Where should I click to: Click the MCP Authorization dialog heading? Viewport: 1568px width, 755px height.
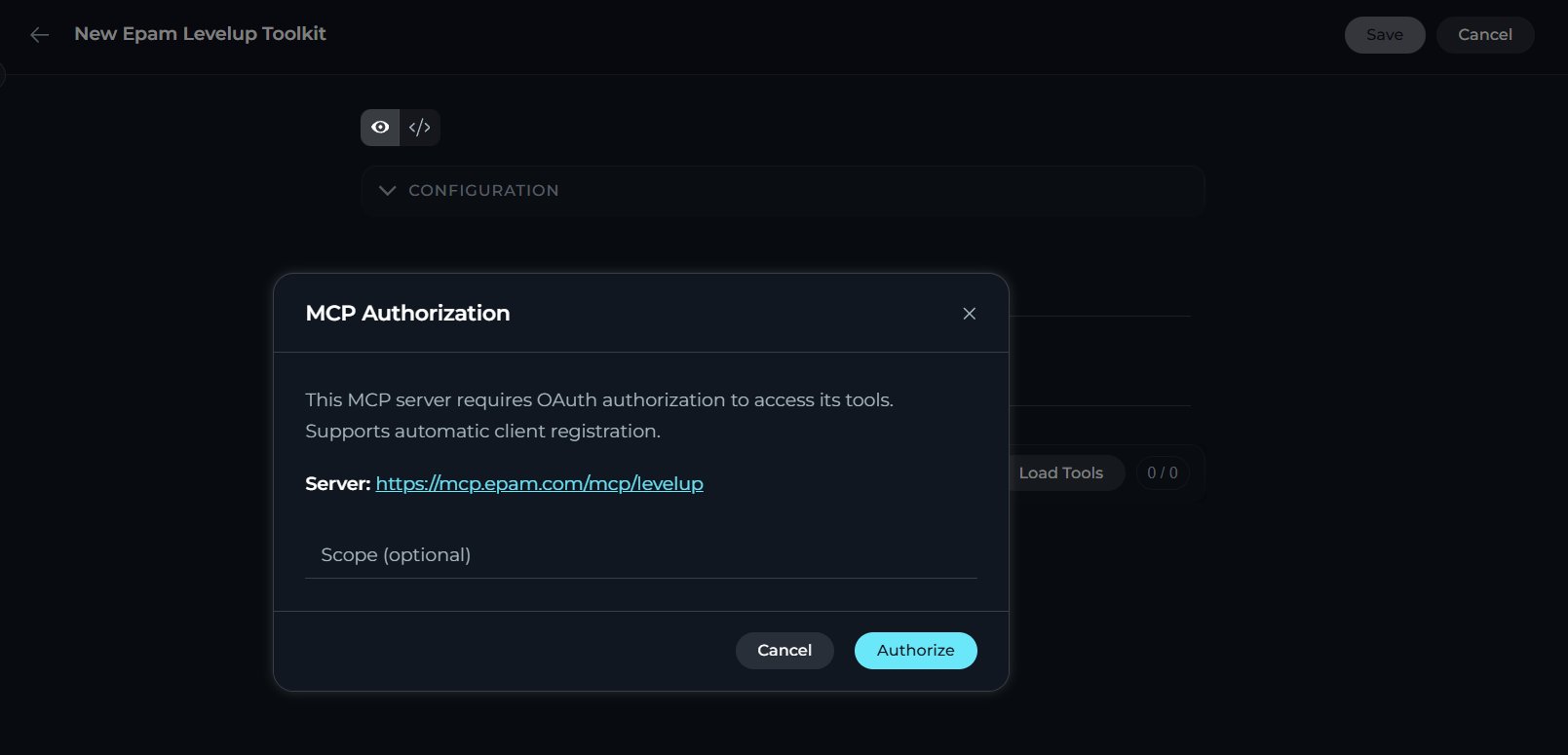coord(407,313)
